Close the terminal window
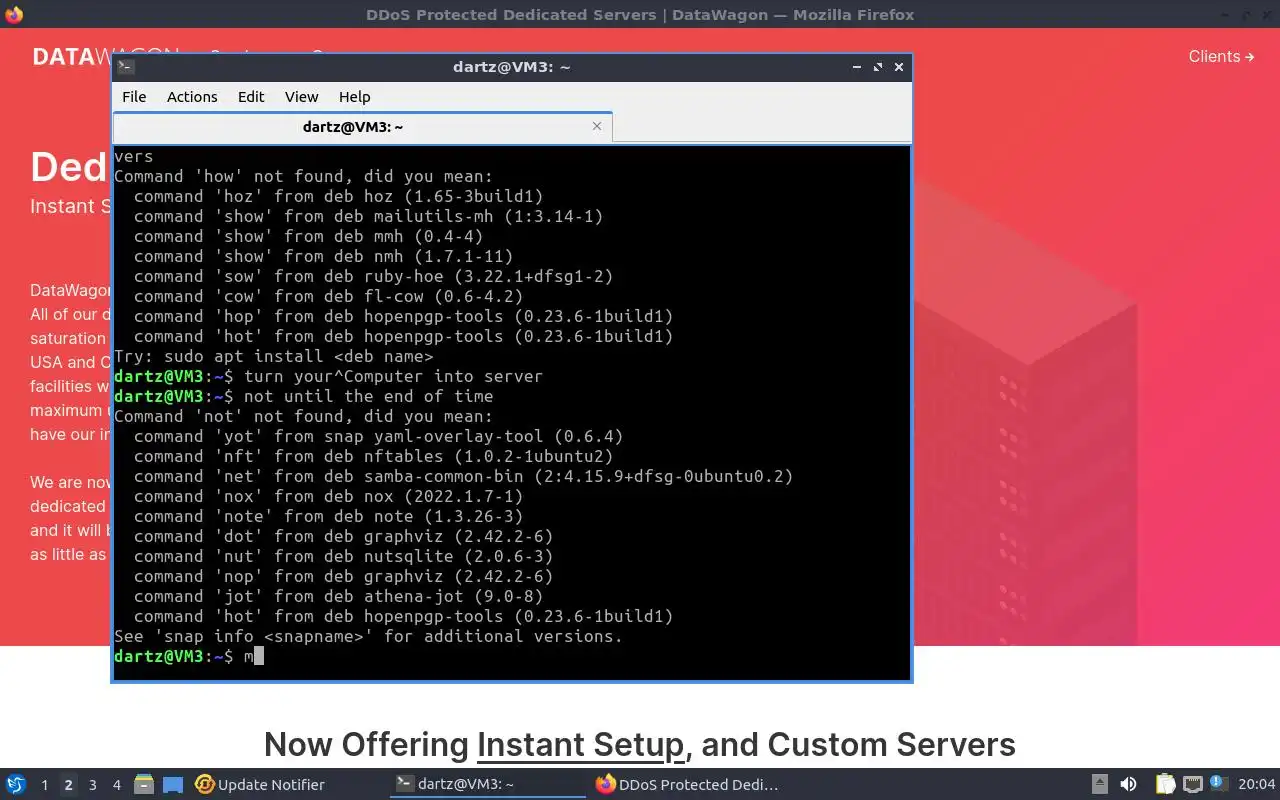 (x=899, y=67)
